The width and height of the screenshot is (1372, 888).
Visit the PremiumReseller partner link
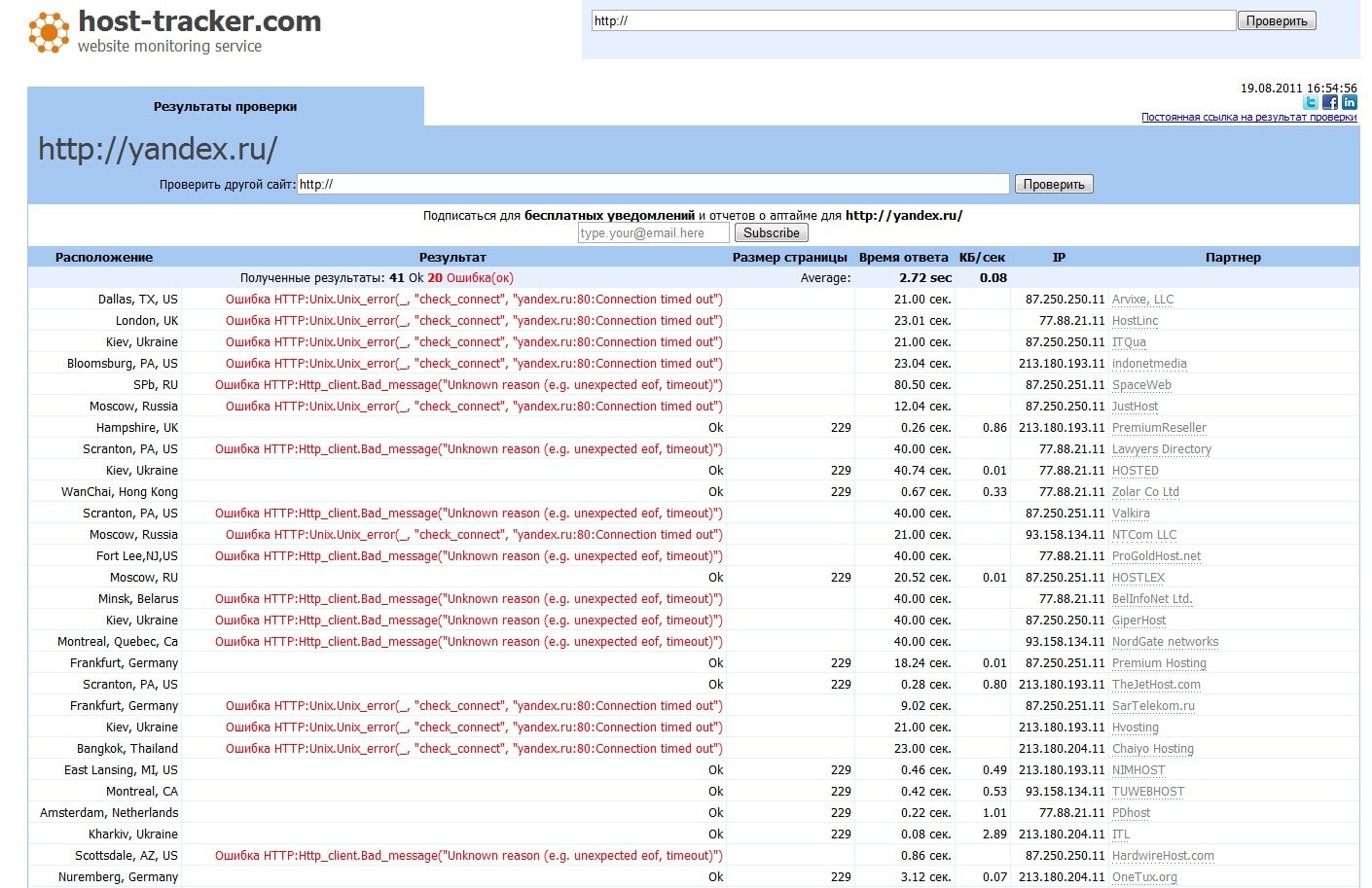(x=1159, y=428)
